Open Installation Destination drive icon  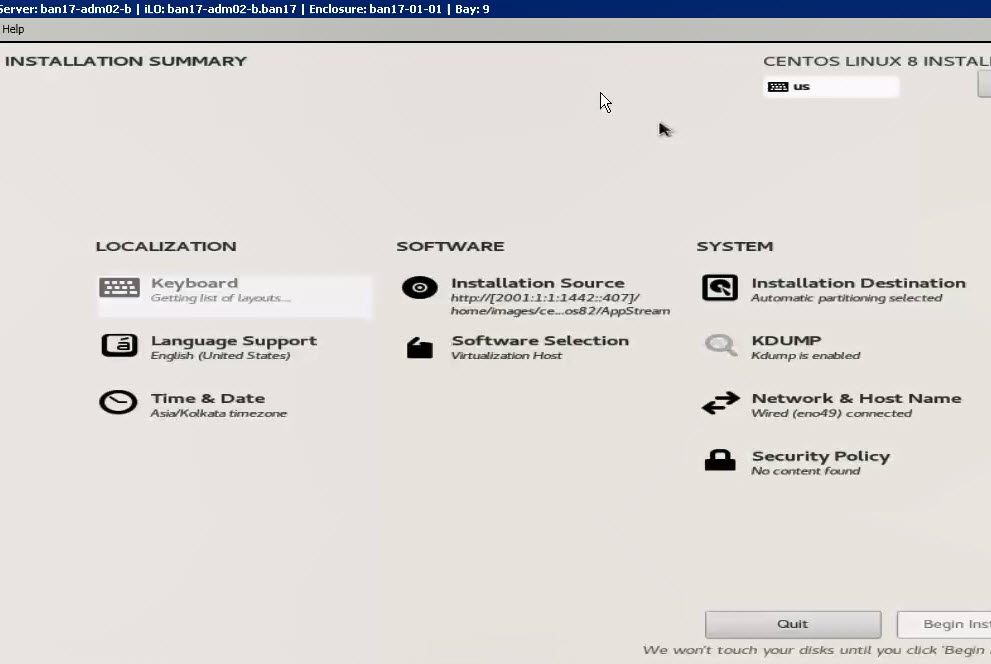pyautogui.click(x=718, y=288)
